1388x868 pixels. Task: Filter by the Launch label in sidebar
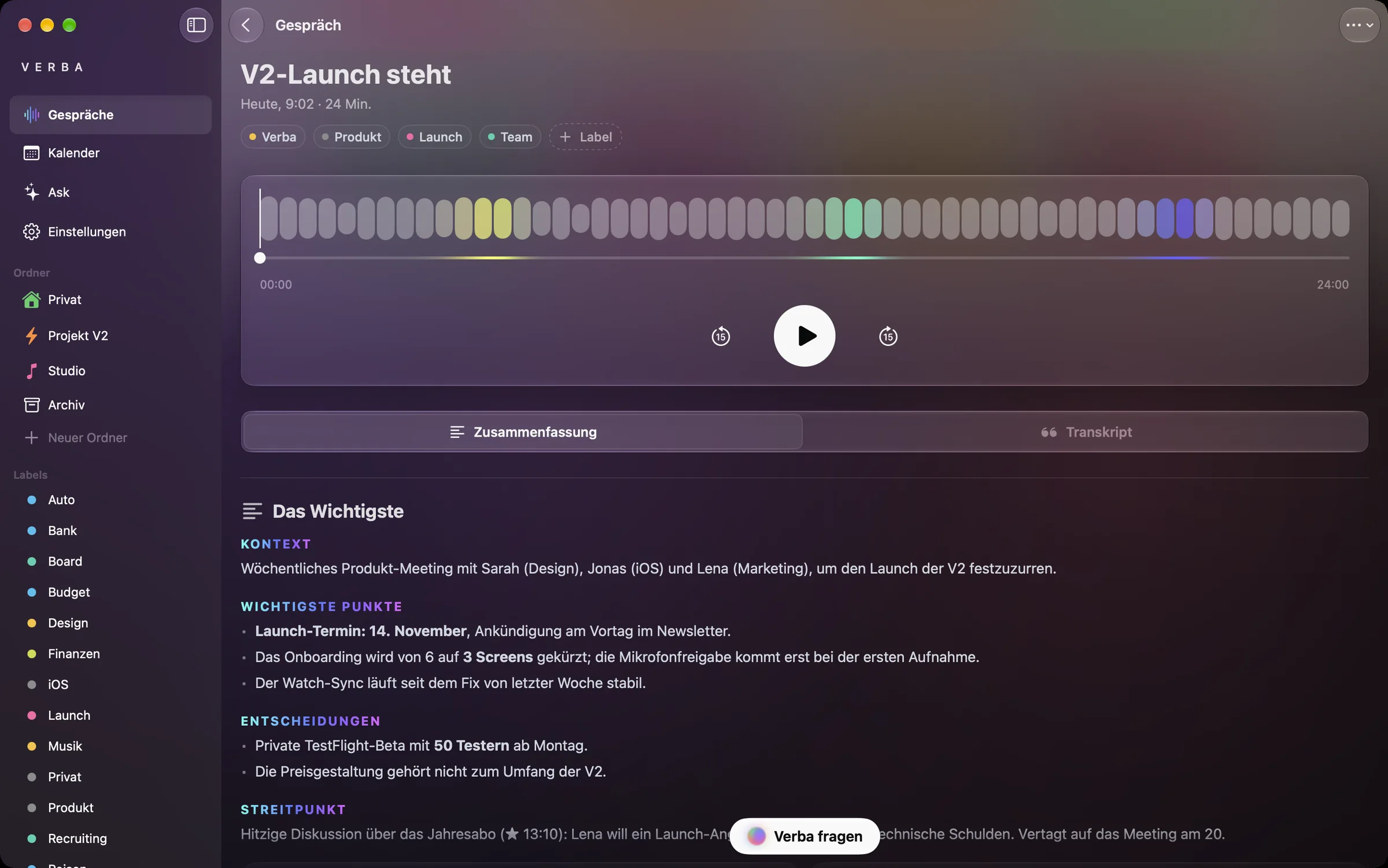(x=110, y=715)
